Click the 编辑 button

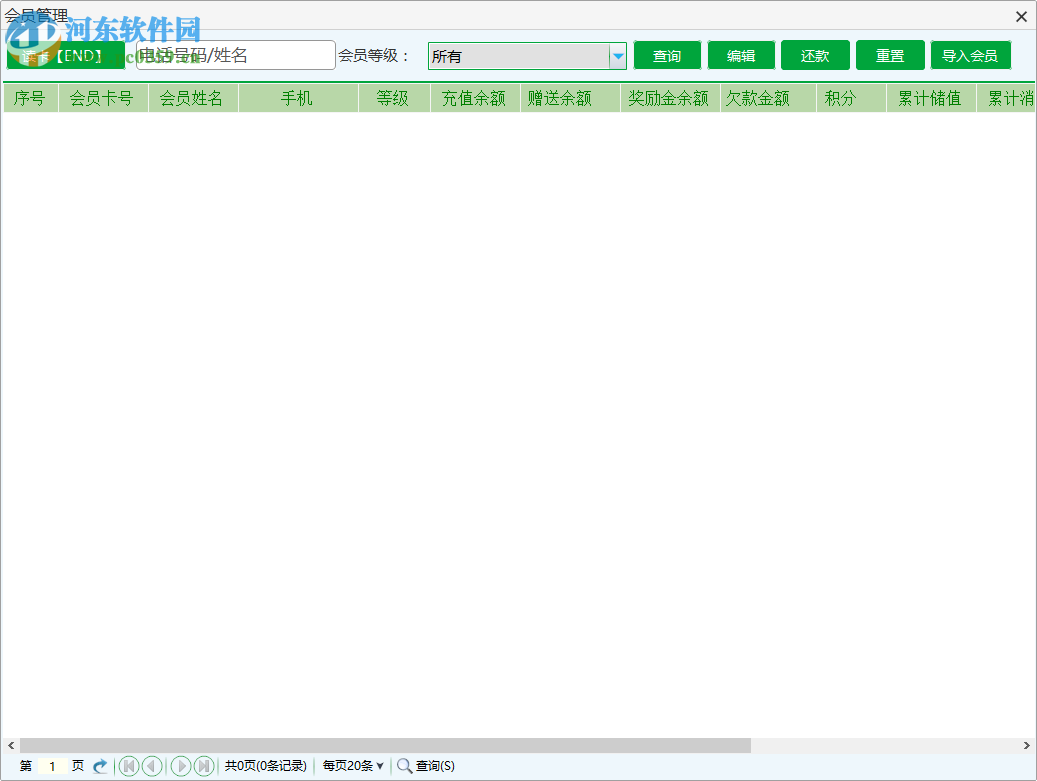click(x=741, y=56)
